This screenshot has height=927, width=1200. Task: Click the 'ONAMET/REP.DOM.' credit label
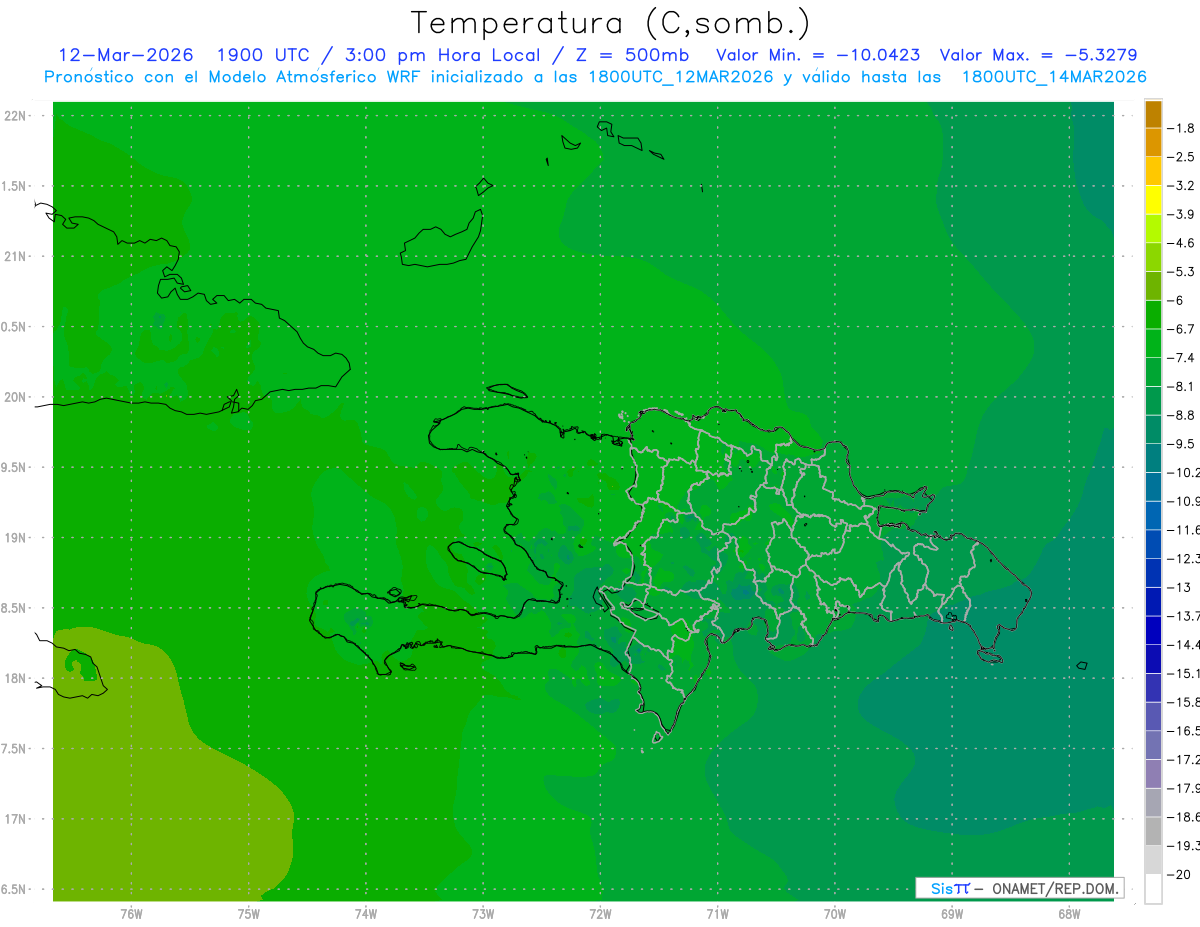pos(1053,888)
